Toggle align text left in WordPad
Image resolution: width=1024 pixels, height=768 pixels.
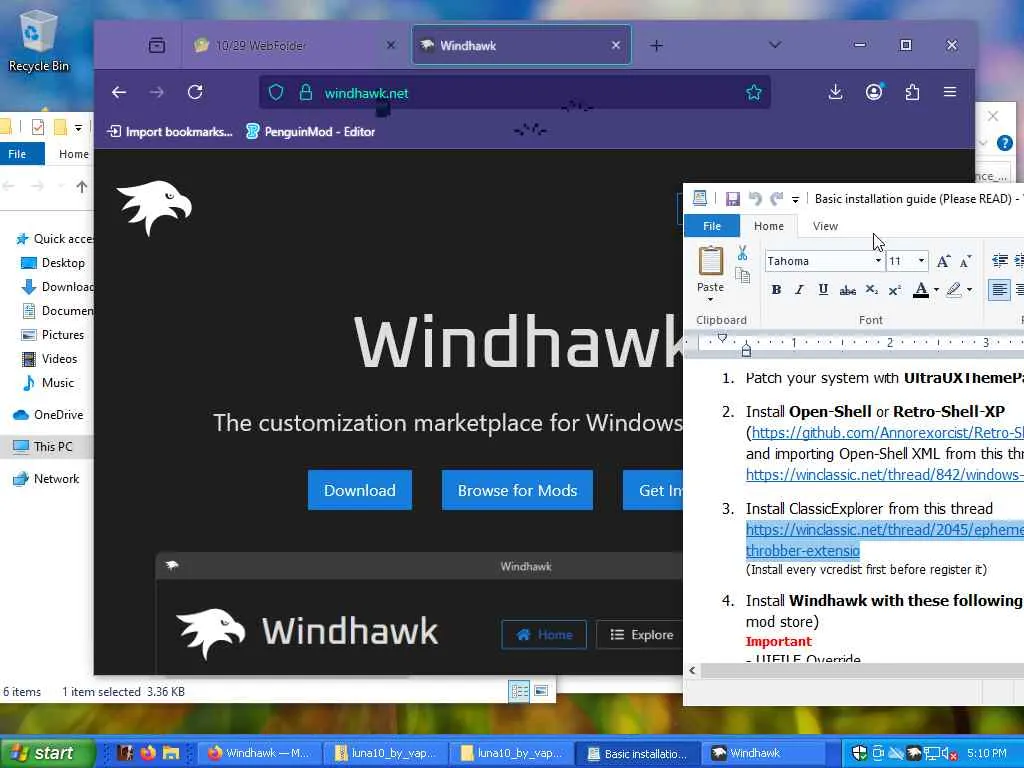point(999,290)
